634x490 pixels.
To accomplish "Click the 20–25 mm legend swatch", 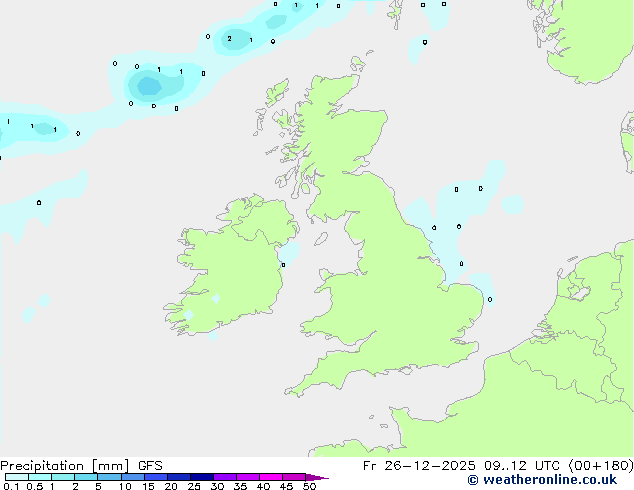I will (x=179, y=477).
